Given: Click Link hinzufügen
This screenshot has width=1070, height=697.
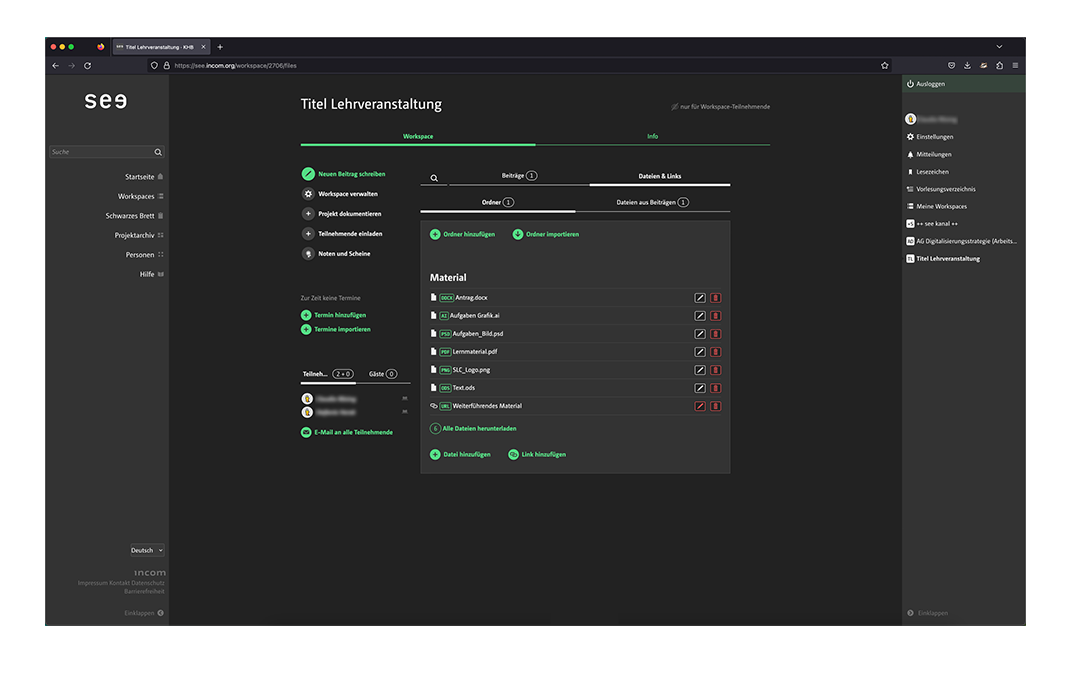Looking at the screenshot, I should click(x=537, y=455).
